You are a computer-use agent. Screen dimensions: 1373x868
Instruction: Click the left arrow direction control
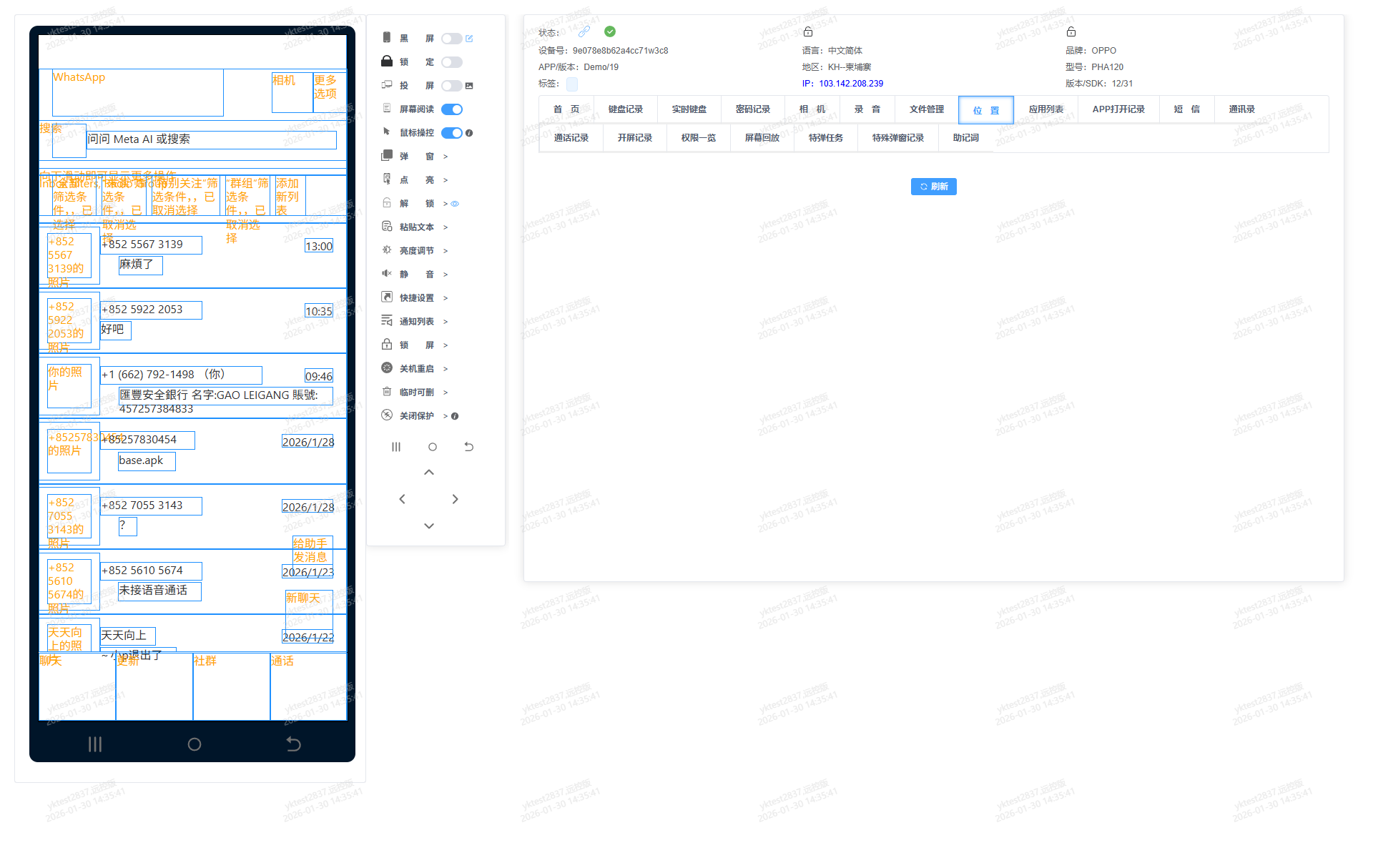click(402, 499)
